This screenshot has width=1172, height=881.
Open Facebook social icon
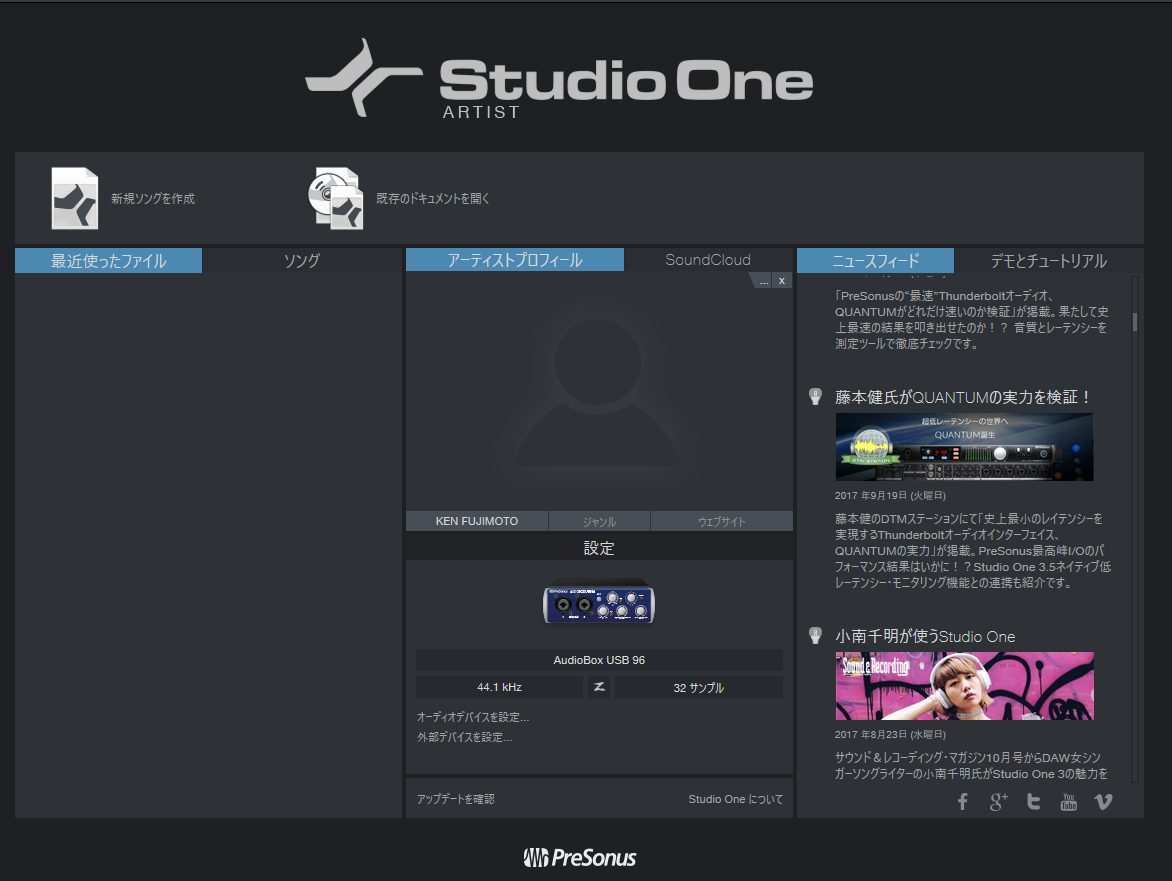(x=963, y=802)
